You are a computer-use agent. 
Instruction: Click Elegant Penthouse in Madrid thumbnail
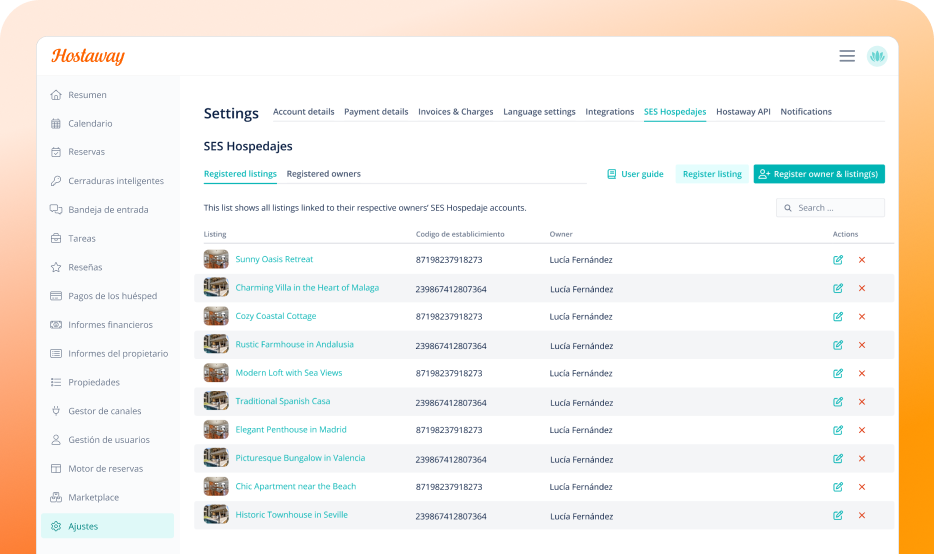point(216,429)
